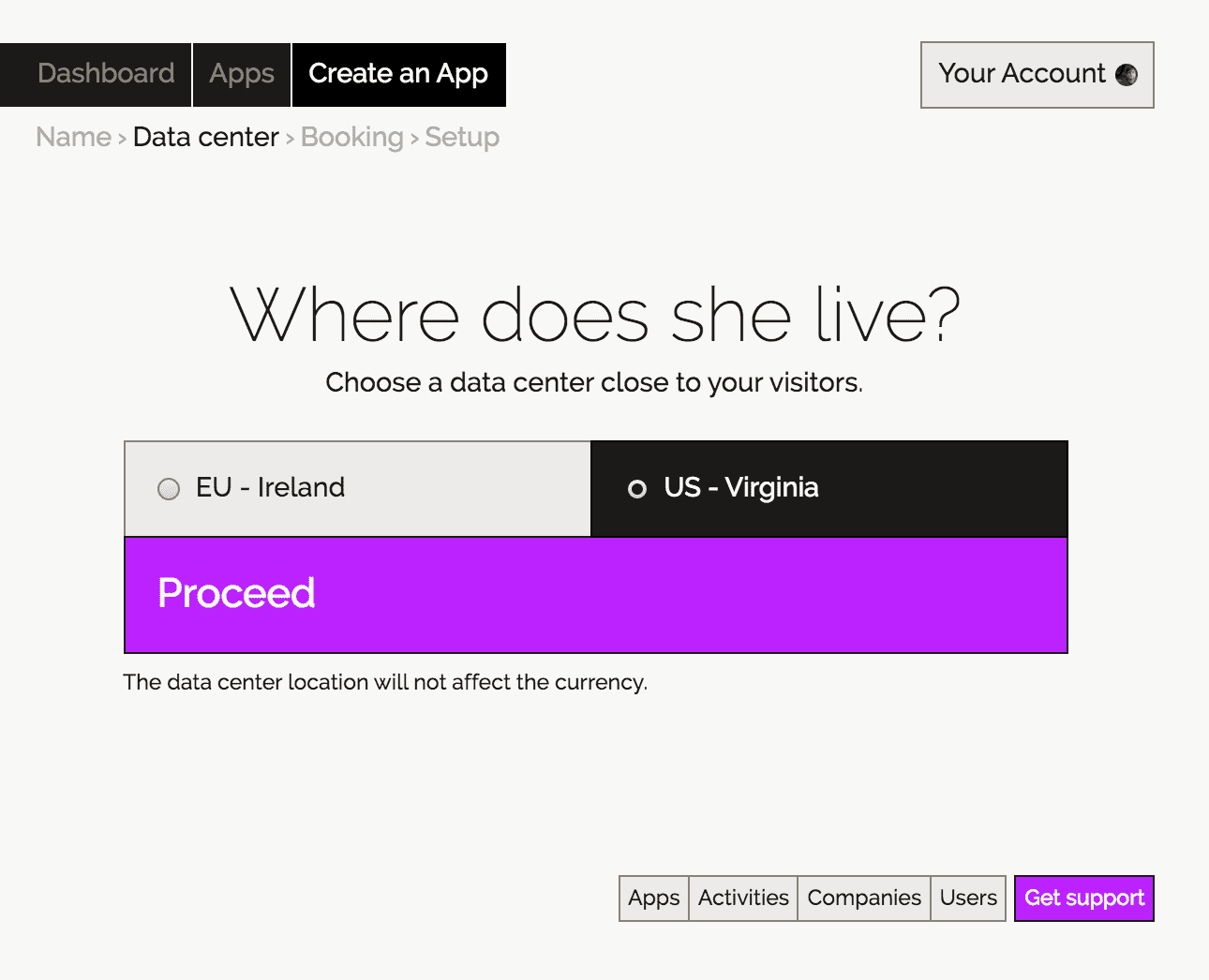This screenshot has width=1209, height=980.
Task: Click the "Choose a data center" subtitle
Action: [x=594, y=382]
